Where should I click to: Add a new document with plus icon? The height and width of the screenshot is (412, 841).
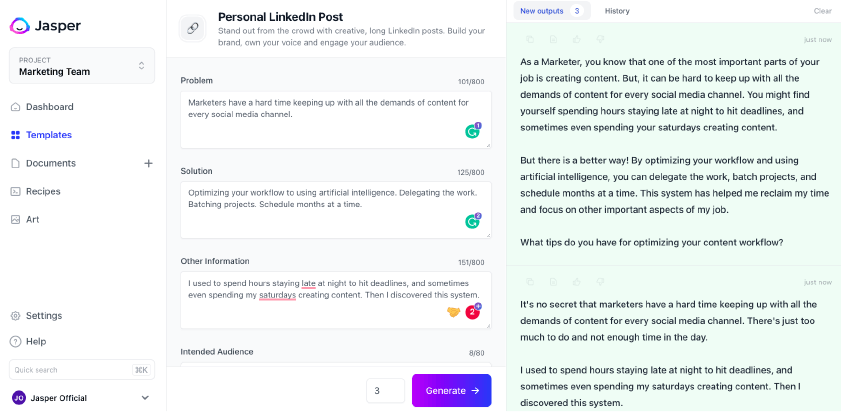coord(149,163)
